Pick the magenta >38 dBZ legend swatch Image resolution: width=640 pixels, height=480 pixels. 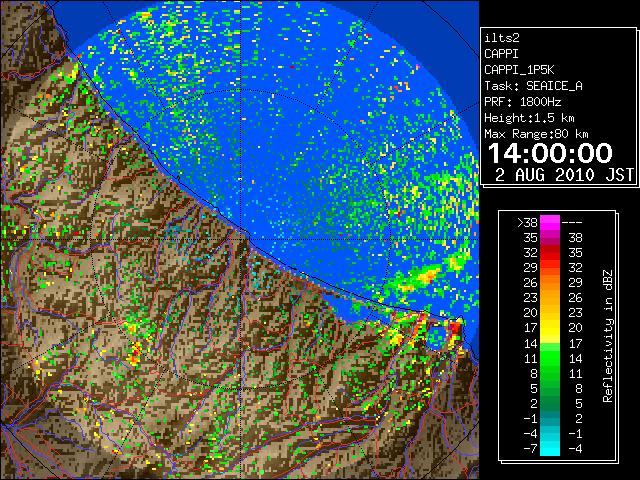550,222
